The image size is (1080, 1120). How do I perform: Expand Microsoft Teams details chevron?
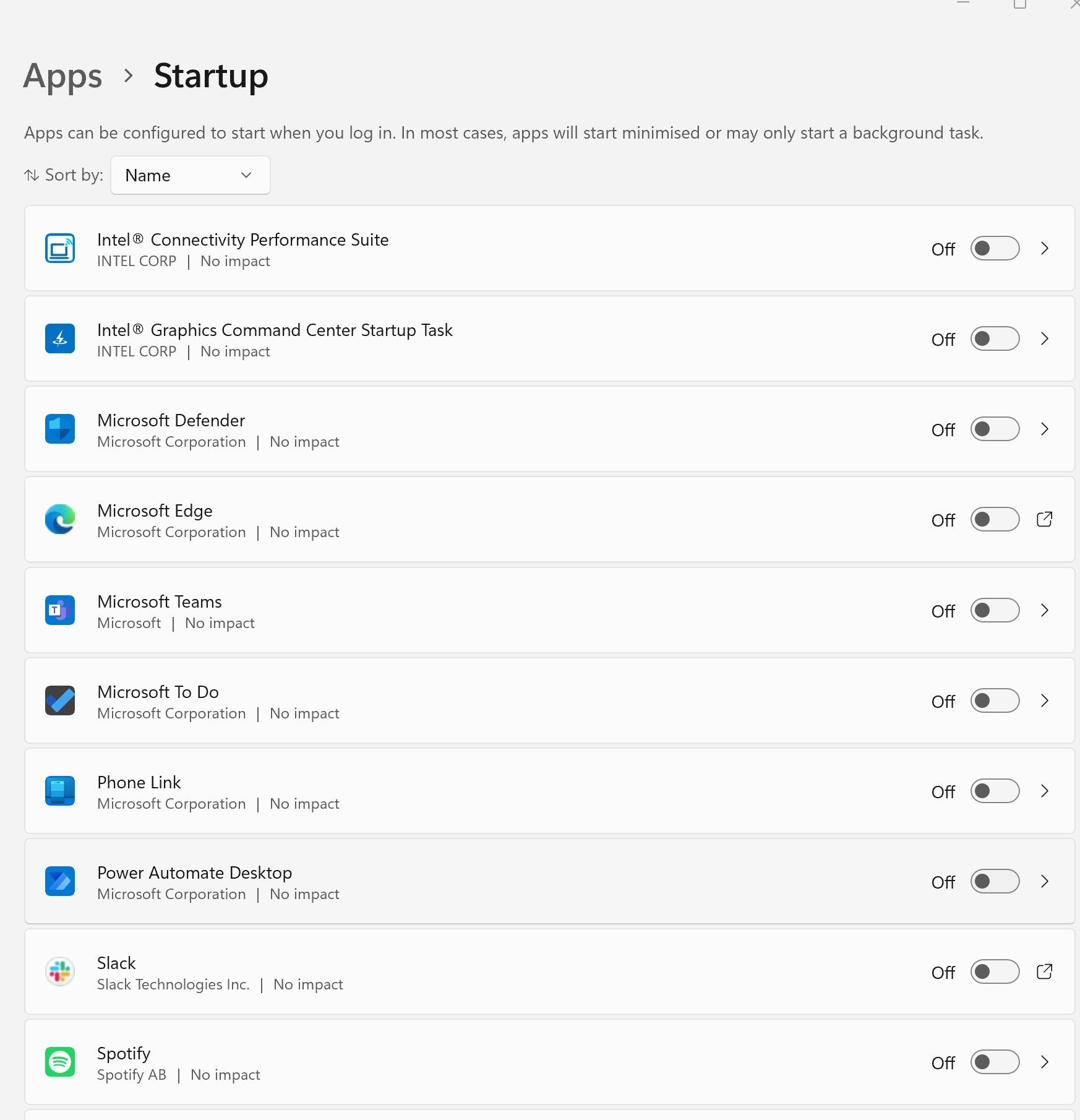[x=1045, y=610]
